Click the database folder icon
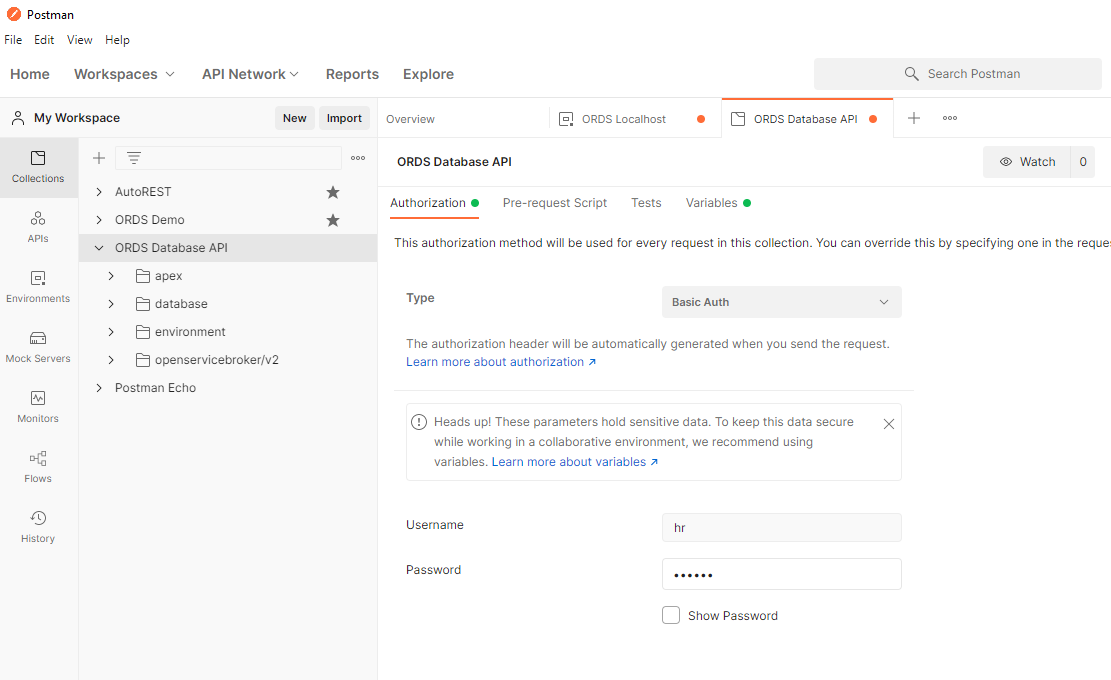This screenshot has width=1111, height=680. (142, 304)
